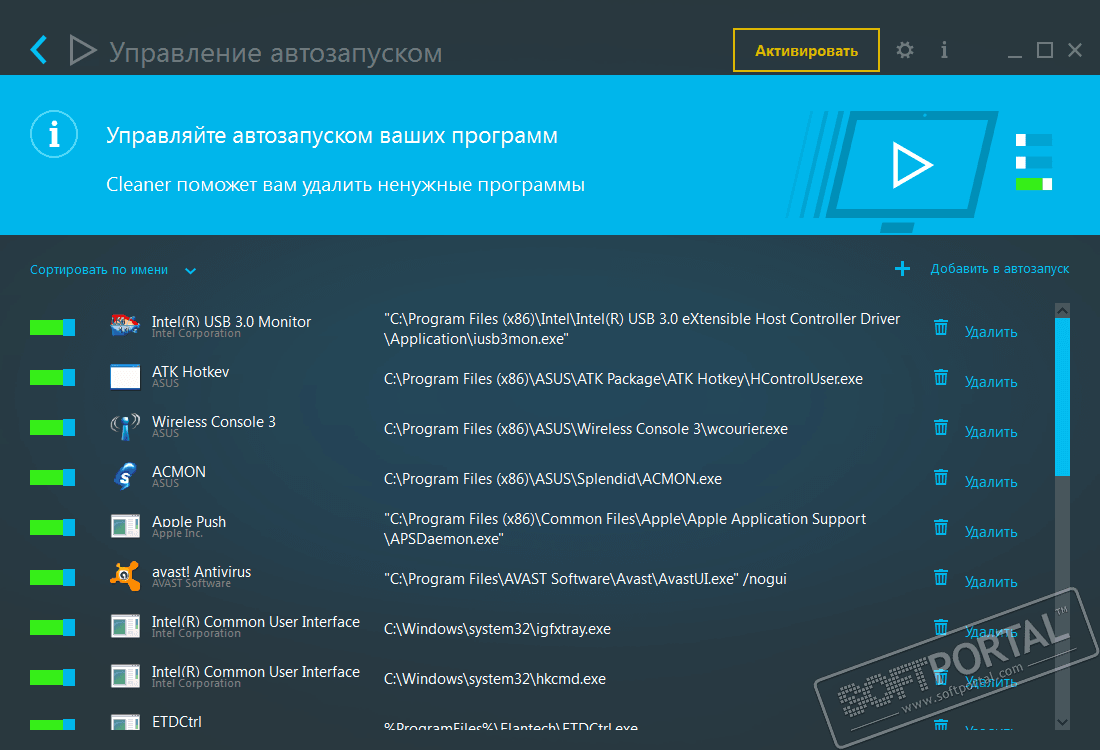Viewport: 1100px width, 750px height.
Task: Click the blue scrollbar thumb
Action: (x=1062, y=397)
